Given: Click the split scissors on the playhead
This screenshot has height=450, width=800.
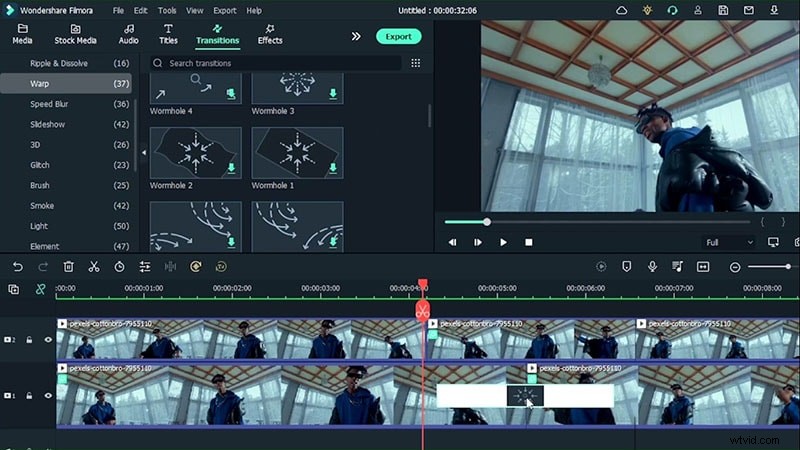Looking at the screenshot, I should point(422,311).
